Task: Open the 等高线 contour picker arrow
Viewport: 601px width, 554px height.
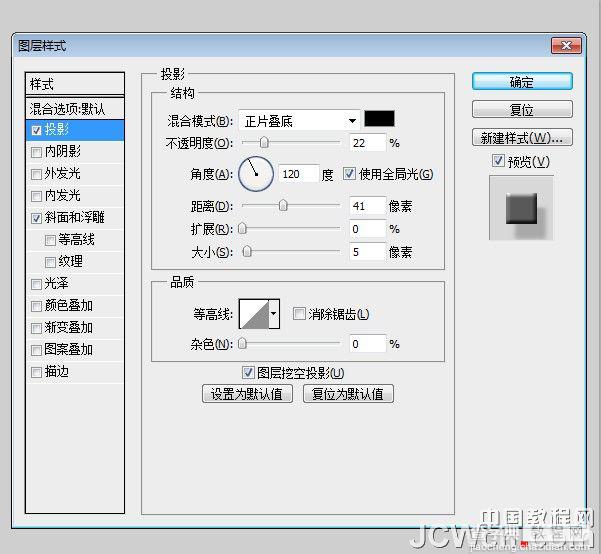Action: (x=274, y=314)
